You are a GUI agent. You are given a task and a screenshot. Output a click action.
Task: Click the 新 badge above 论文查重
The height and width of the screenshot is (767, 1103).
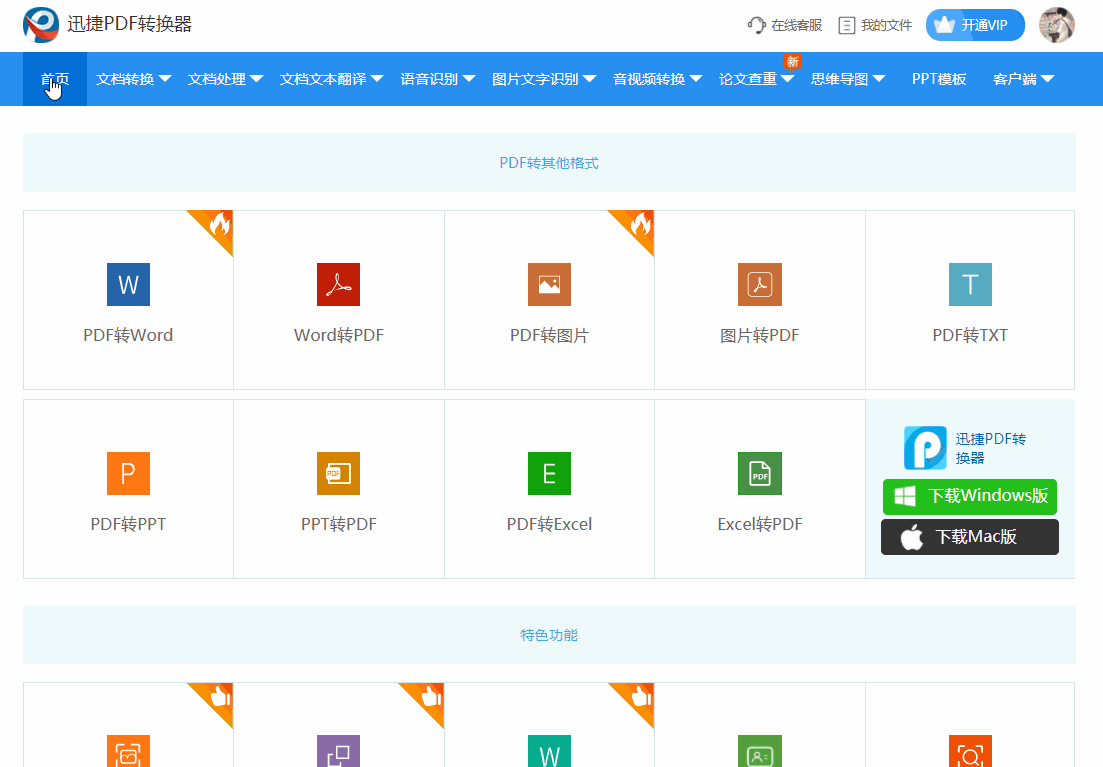tap(793, 62)
